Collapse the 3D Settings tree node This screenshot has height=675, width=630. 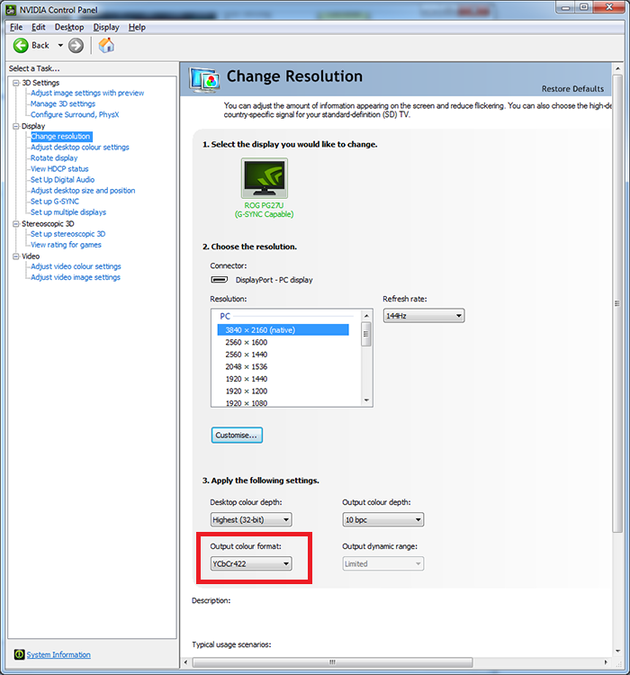(x=16, y=83)
